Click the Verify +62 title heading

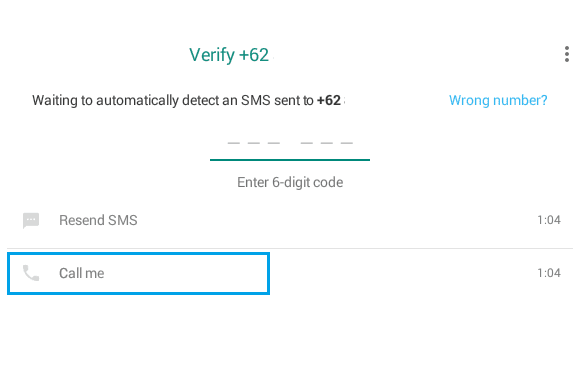pos(229,55)
